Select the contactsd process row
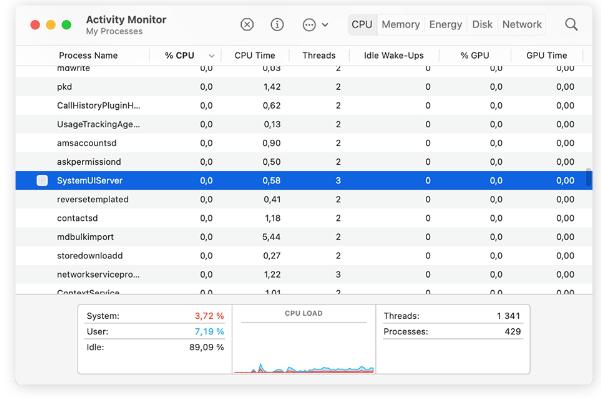Image resolution: width=601 pixels, height=402 pixels. (x=304, y=218)
